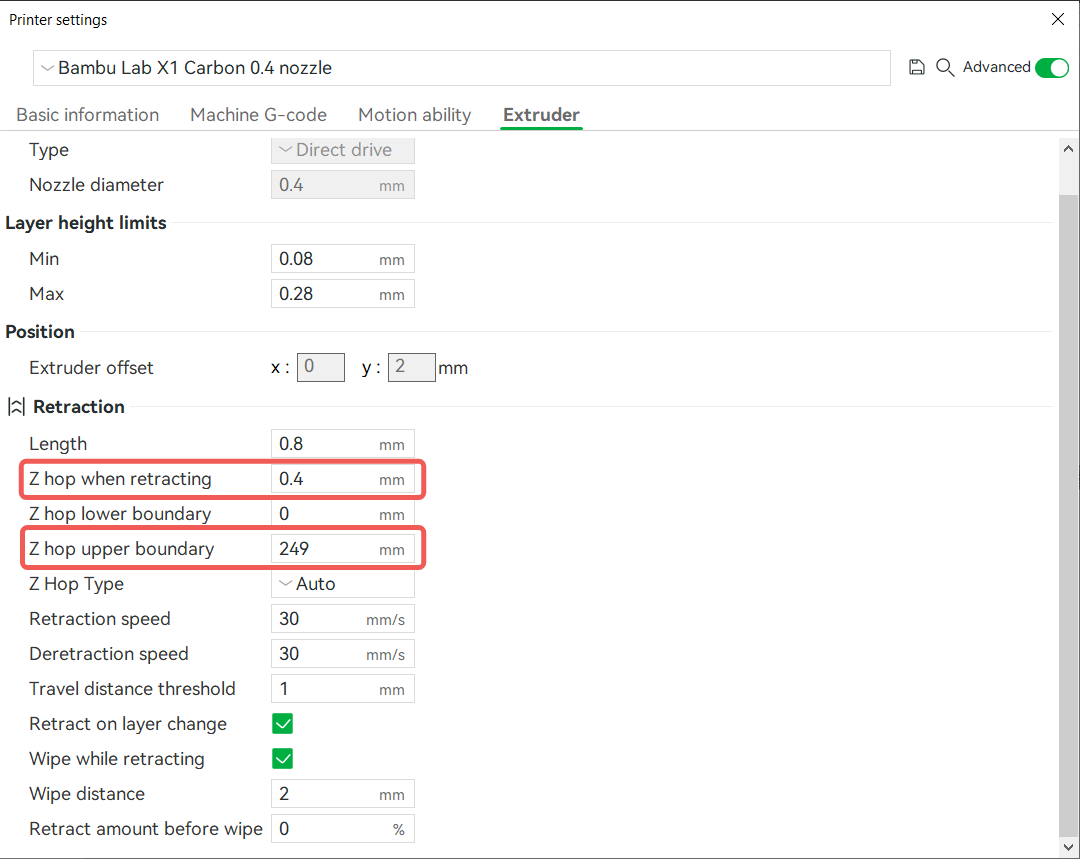
Task: Edit the Min layer height field
Action: (342, 259)
